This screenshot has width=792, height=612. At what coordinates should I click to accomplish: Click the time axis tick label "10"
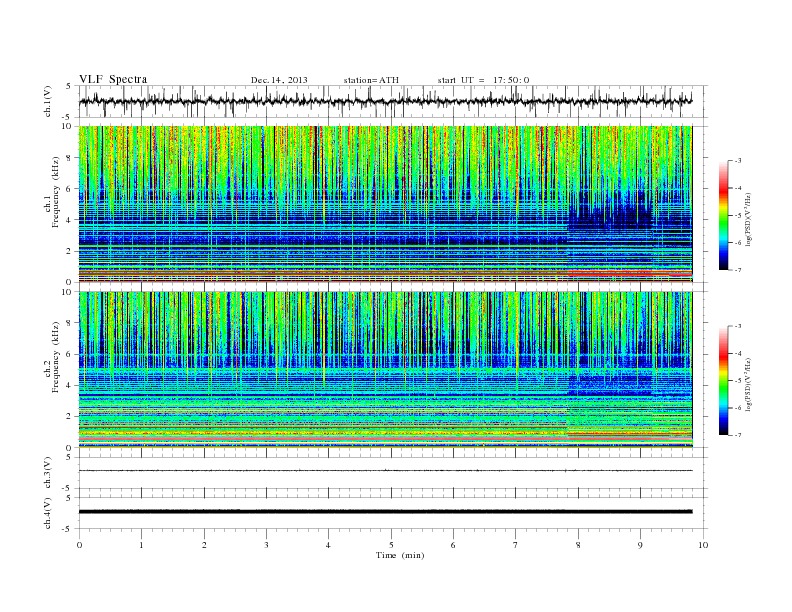pyautogui.click(x=703, y=545)
